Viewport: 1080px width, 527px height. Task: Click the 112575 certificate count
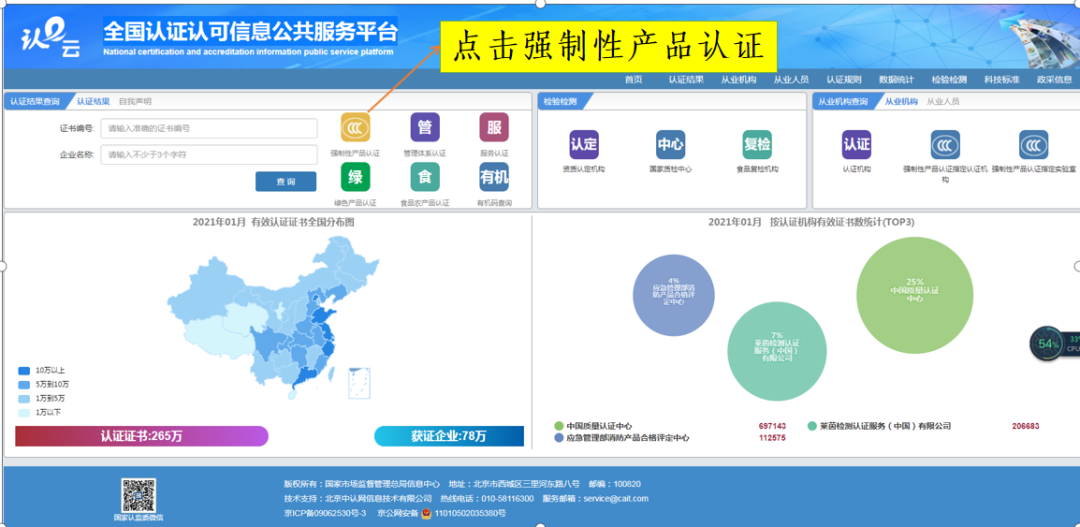click(772, 438)
